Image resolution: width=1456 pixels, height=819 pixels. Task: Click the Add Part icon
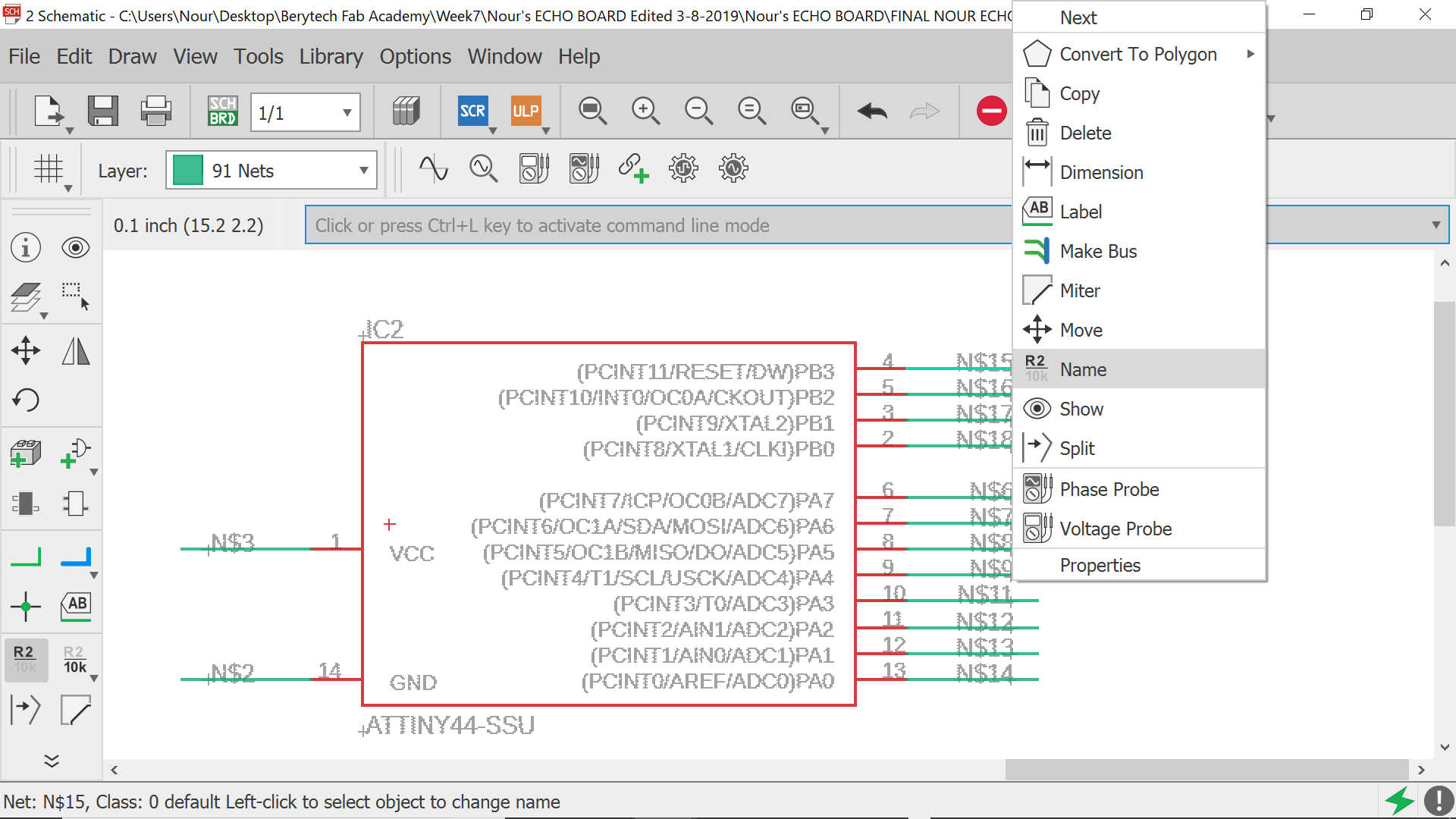tap(26, 453)
